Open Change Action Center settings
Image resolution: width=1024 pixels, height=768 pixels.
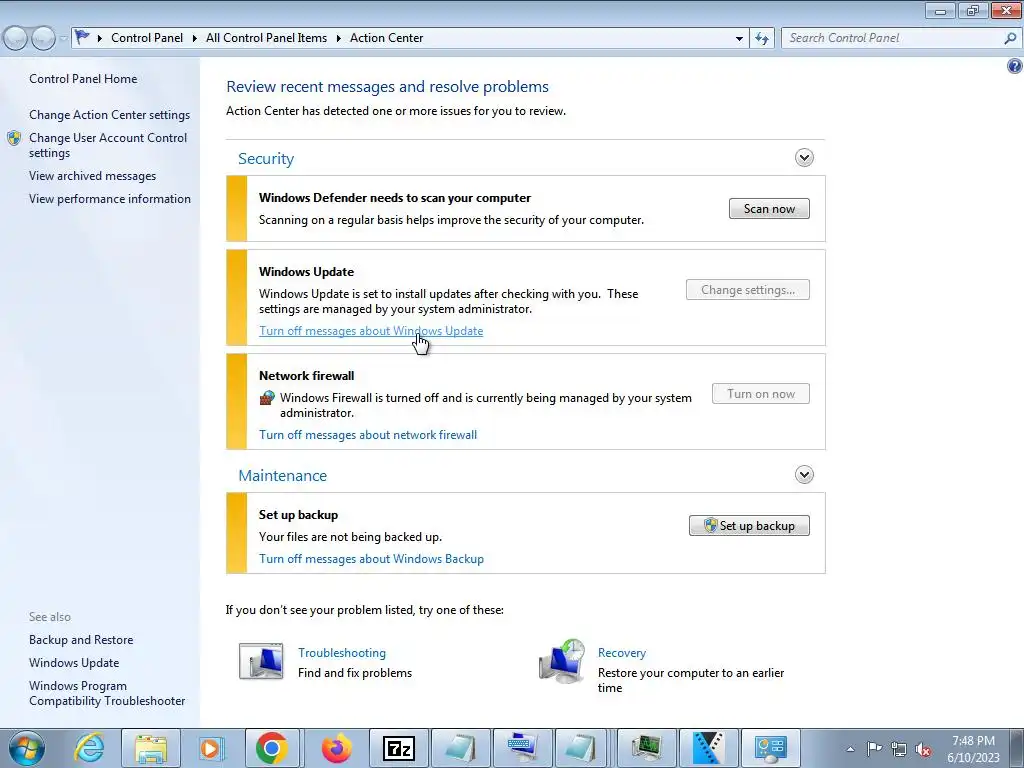coord(109,115)
